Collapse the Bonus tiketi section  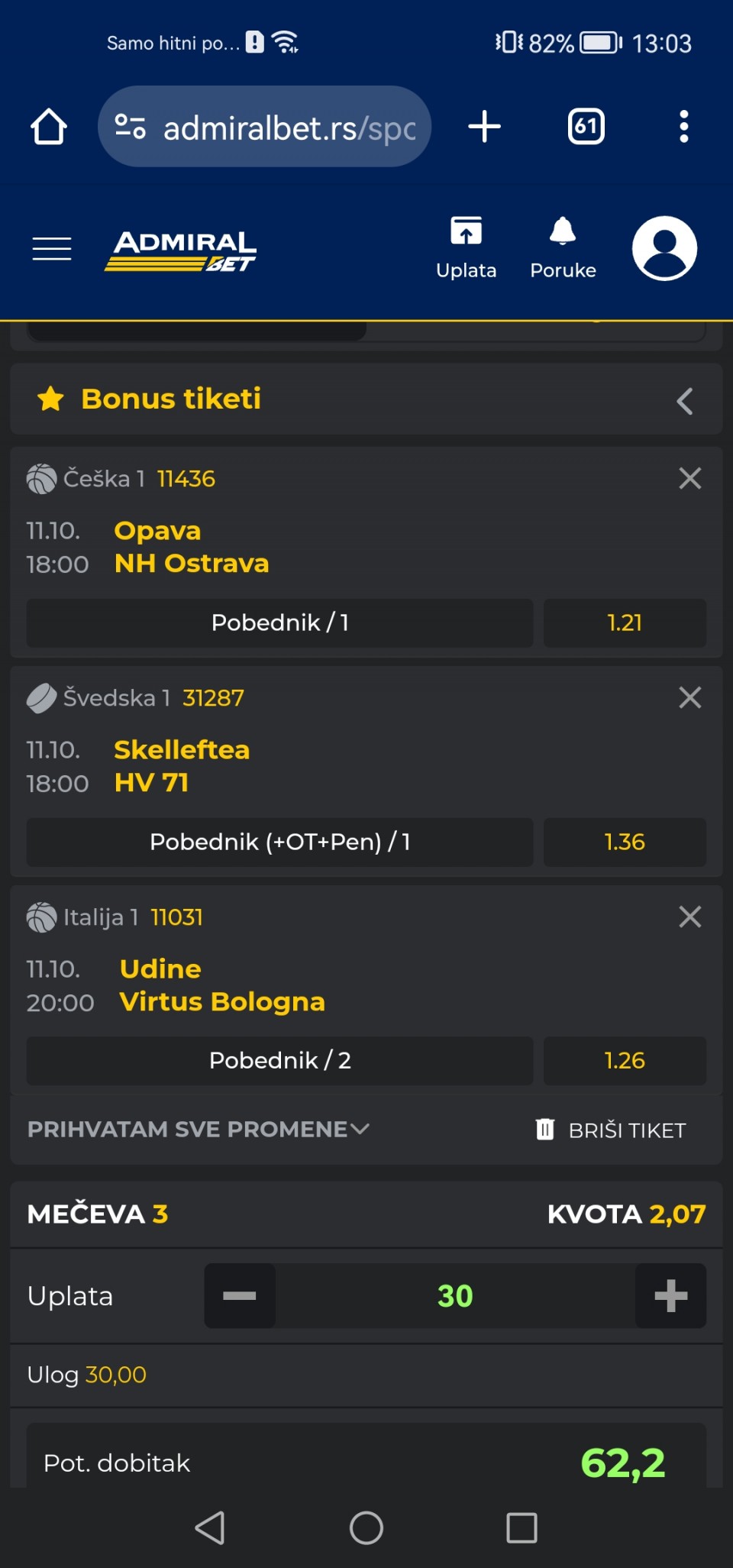685,401
